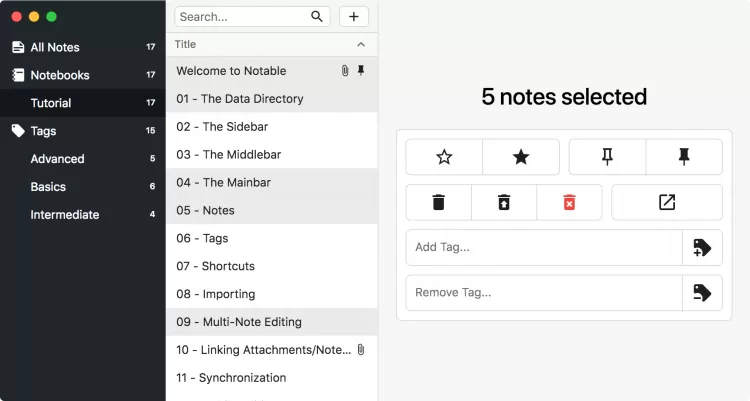Select the Tutorial notebook
This screenshot has width=750, height=401.
pyautogui.click(x=51, y=103)
